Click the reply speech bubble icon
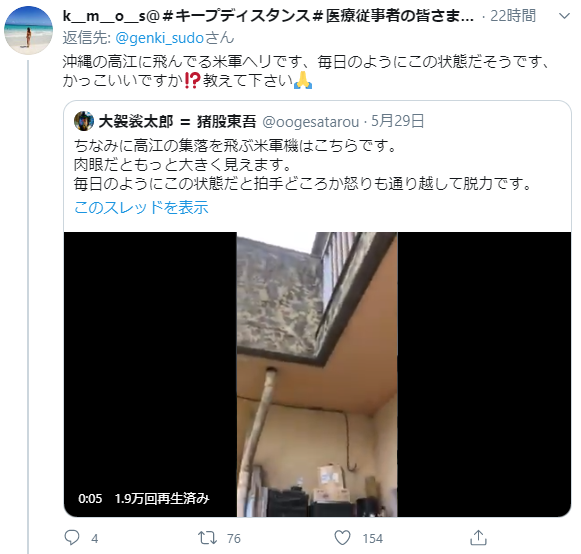 coord(72,537)
